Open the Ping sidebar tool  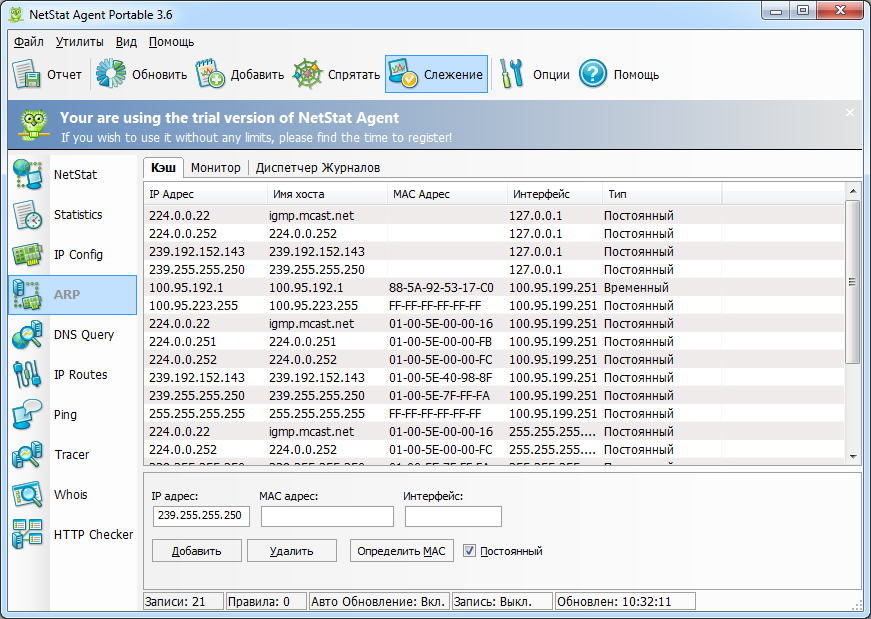(72, 415)
